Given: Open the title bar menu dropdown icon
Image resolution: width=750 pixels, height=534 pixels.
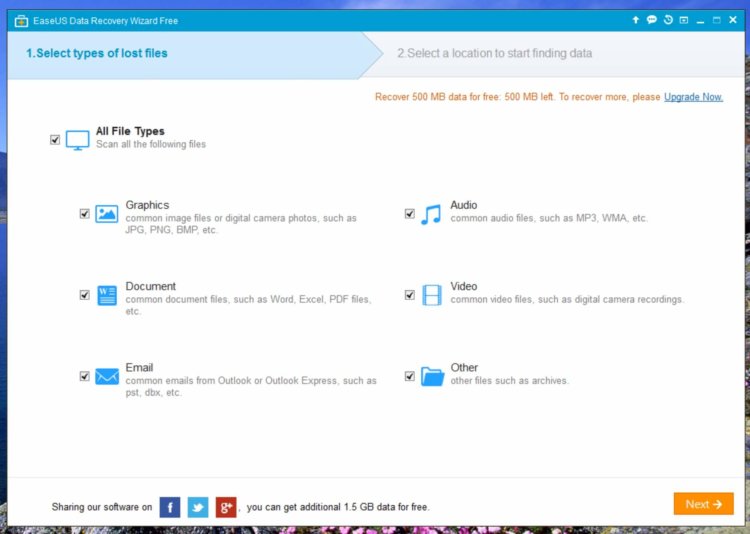Looking at the screenshot, I should 684,20.
